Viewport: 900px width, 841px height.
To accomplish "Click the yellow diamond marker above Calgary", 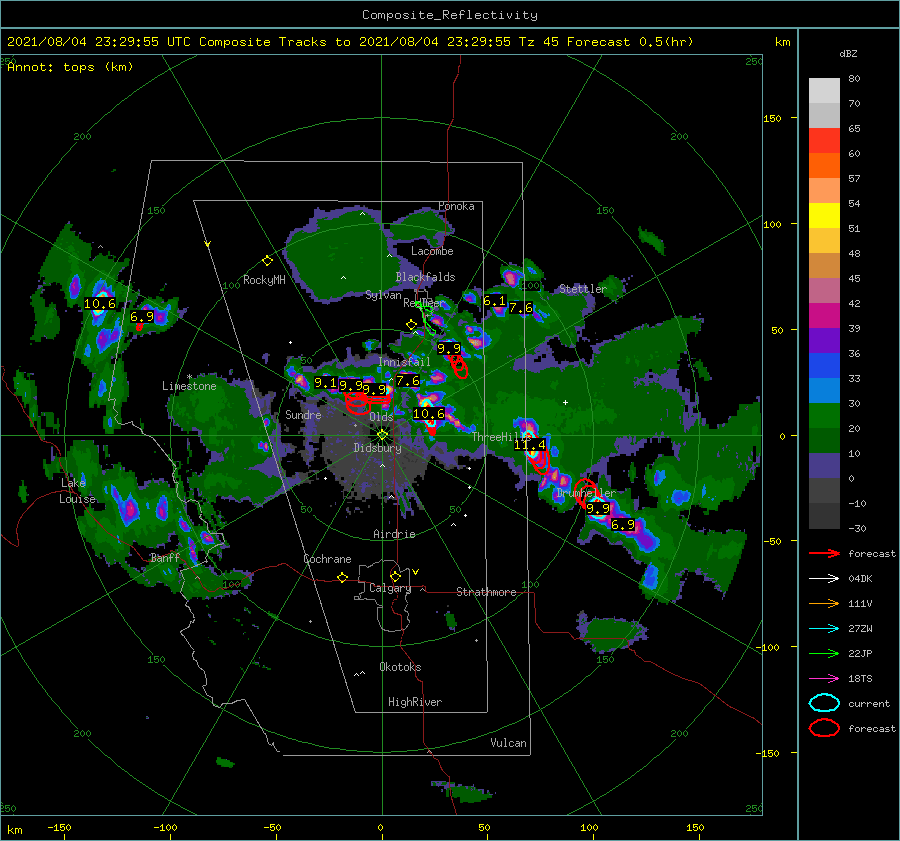I will (x=395, y=576).
